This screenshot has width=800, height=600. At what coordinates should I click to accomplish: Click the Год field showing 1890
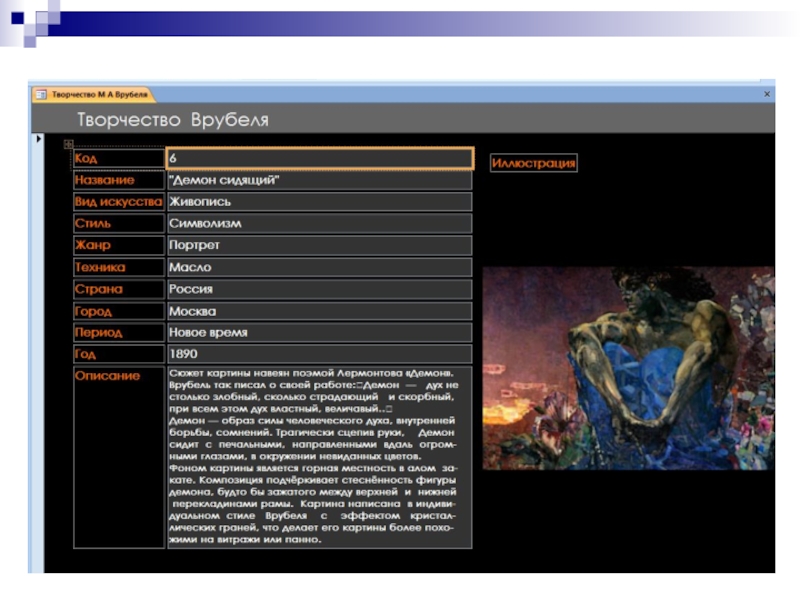pyautogui.click(x=319, y=354)
